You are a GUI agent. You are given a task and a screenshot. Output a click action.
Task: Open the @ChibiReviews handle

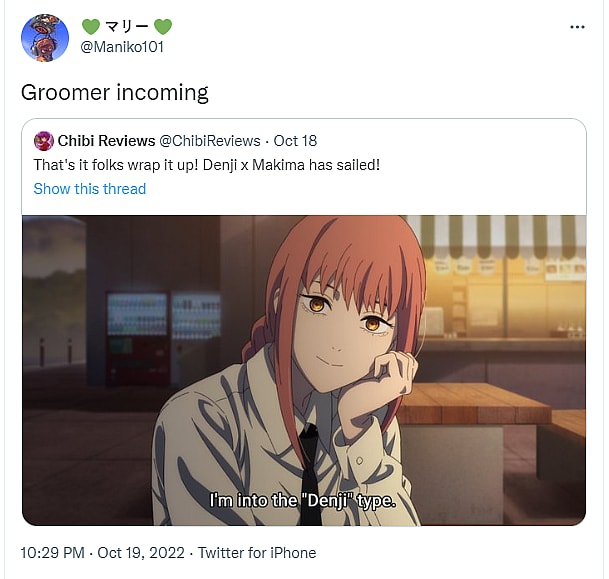tap(210, 141)
